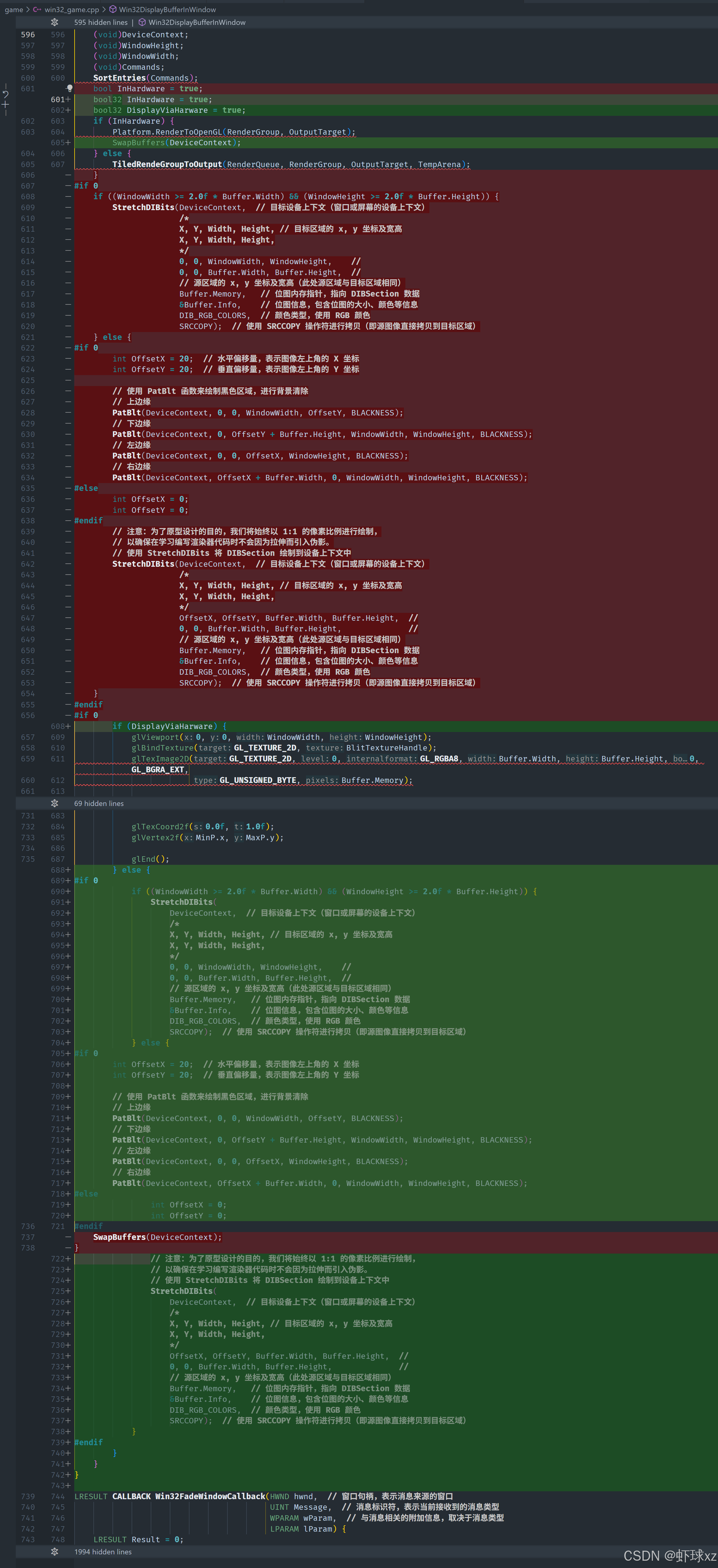
Task: Expand the chevron after 'win32_game.cpp' breadcrumb
Action: point(104,9)
